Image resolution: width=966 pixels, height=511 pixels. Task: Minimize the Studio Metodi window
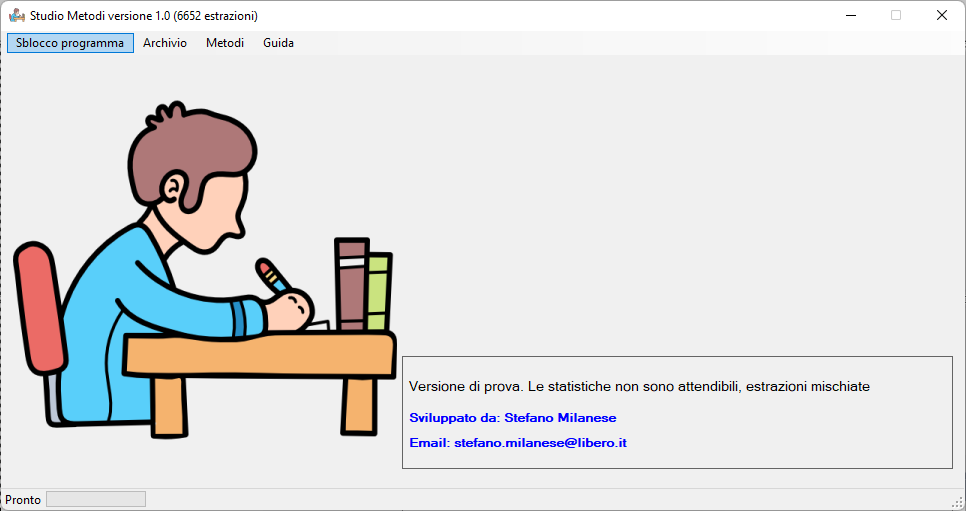[x=851, y=15]
